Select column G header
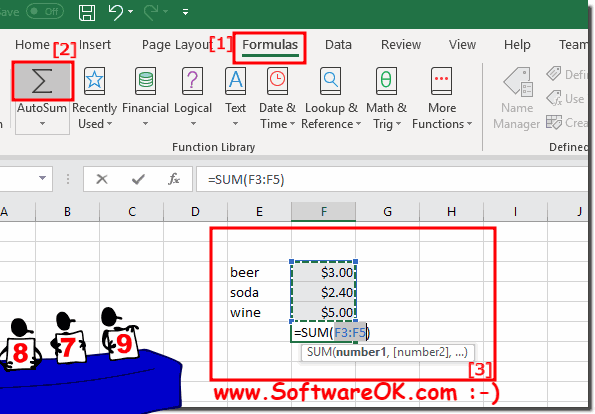Screen dimensions: 595x414 pyautogui.click(x=387, y=211)
